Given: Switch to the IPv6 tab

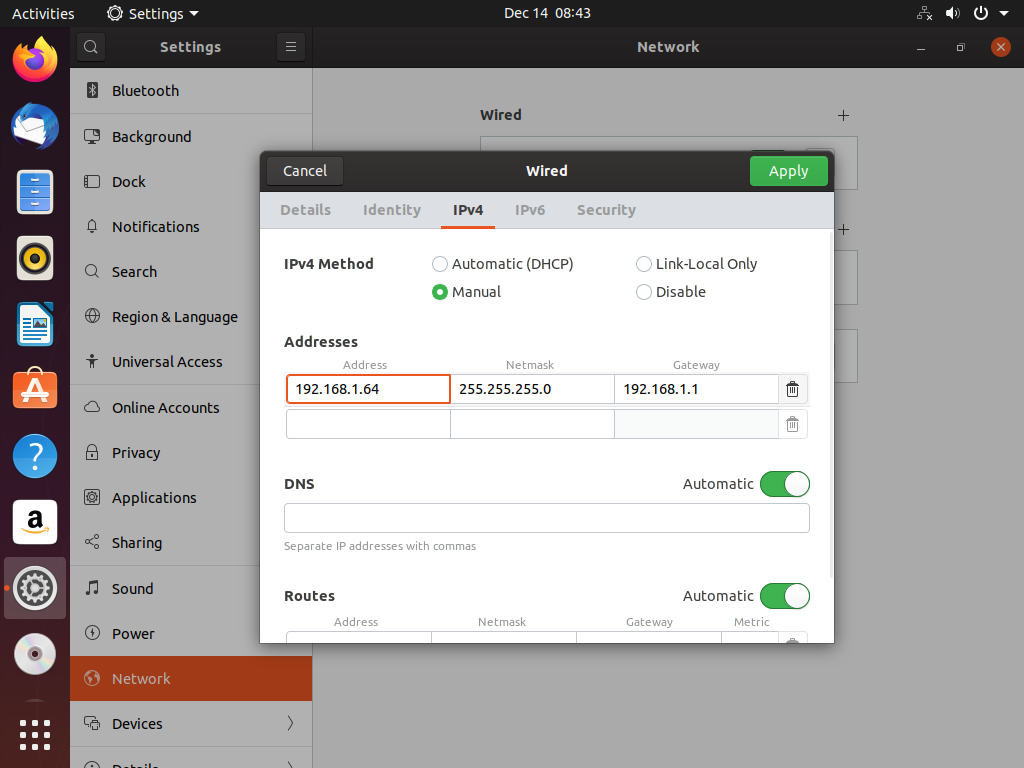Looking at the screenshot, I should (x=530, y=210).
